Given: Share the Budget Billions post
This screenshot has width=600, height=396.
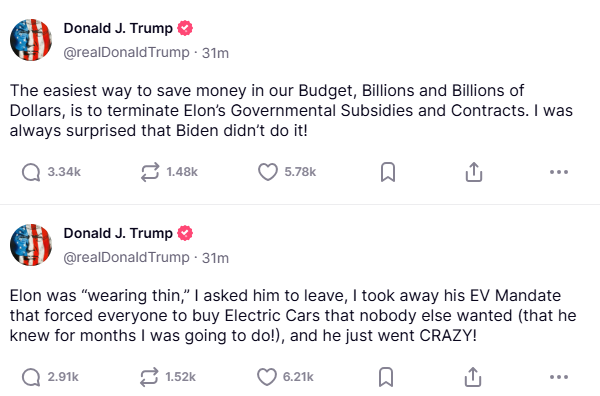Looking at the screenshot, I should (474, 172).
